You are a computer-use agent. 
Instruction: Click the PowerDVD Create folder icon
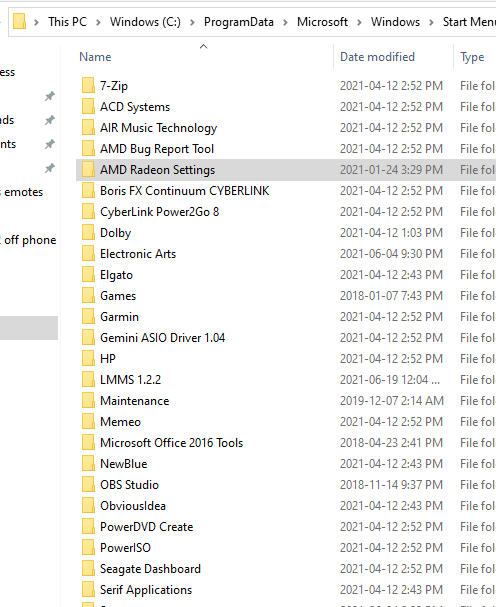[88, 526]
